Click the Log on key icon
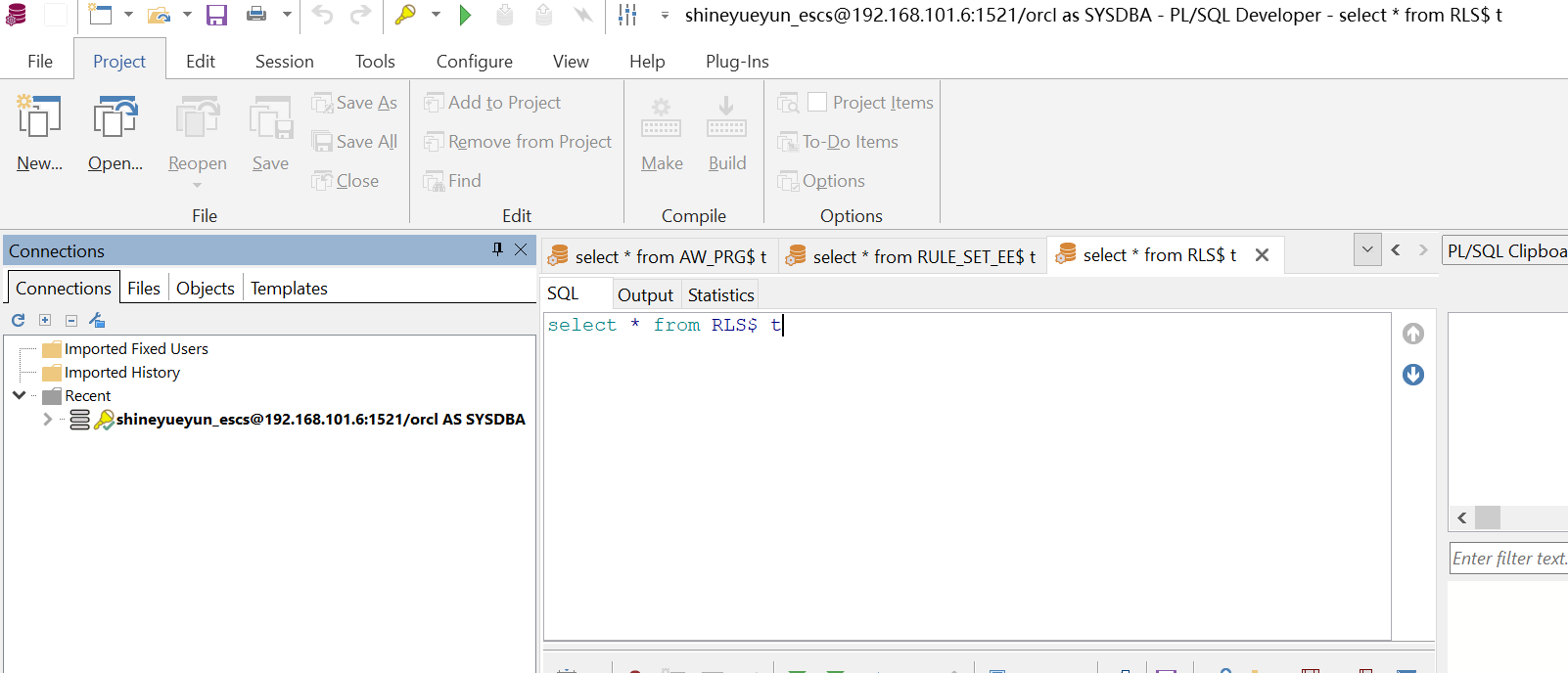Image resolution: width=1568 pixels, height=673 pixels. [x=405, y=15]
